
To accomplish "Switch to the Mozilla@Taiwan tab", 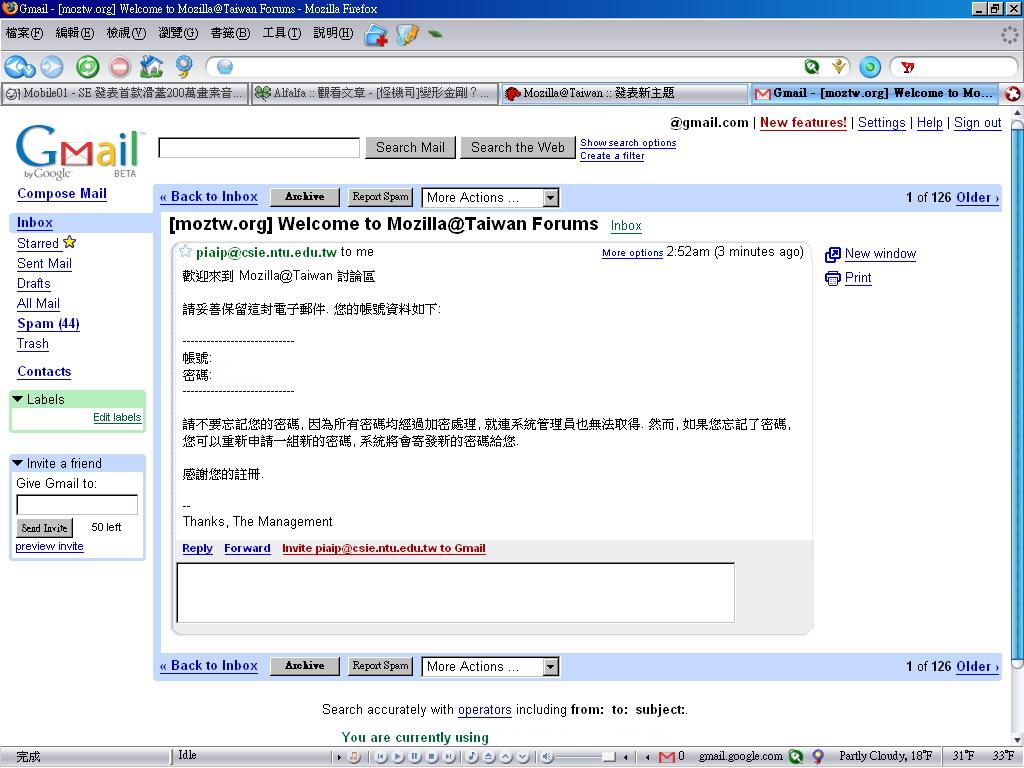I will [623, 94].
